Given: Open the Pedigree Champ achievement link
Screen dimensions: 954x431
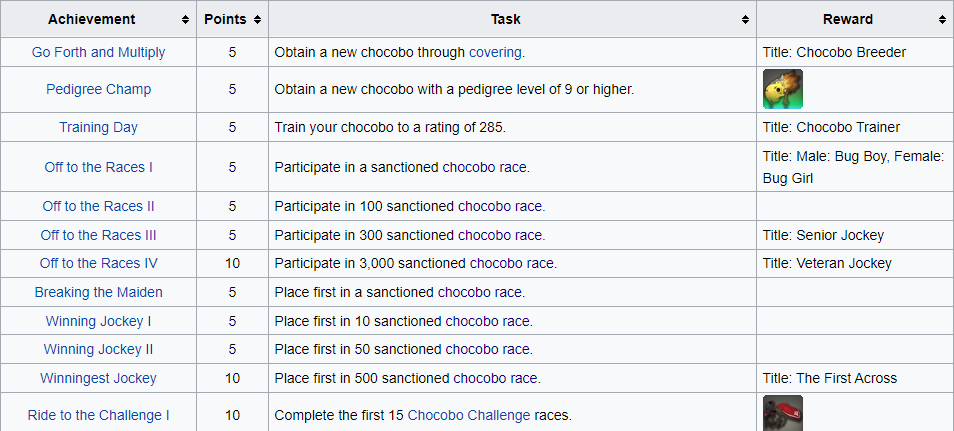Looking at the screenshot, I should tap(99, 89).
